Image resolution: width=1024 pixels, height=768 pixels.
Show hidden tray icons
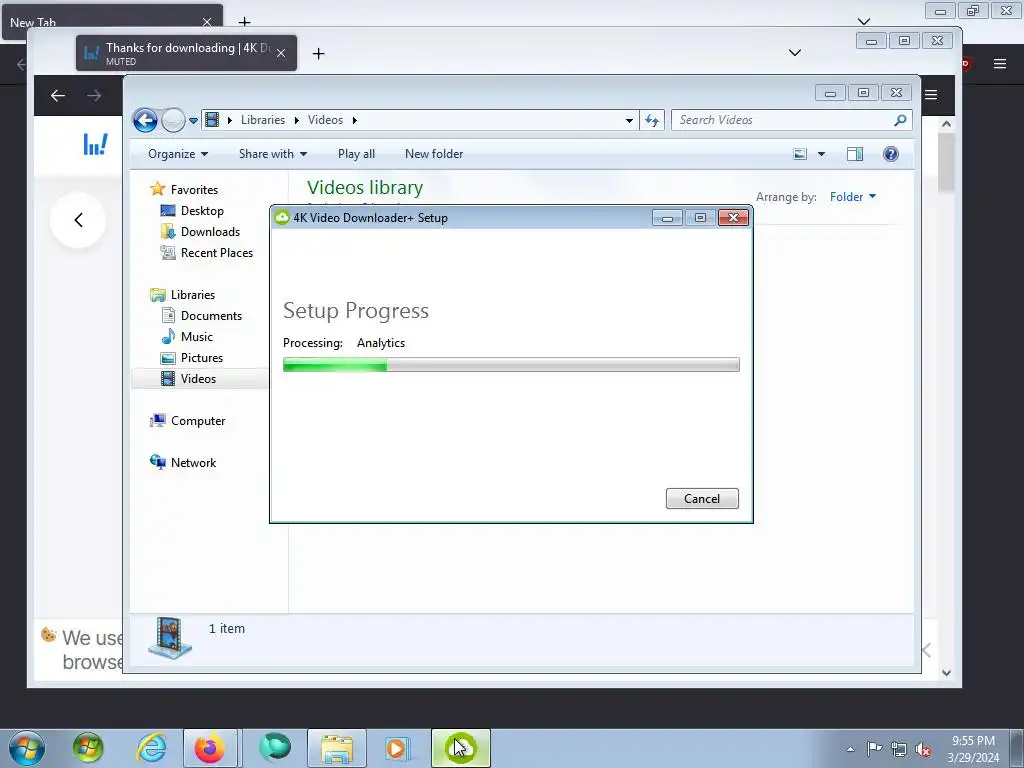coord(850,749)
